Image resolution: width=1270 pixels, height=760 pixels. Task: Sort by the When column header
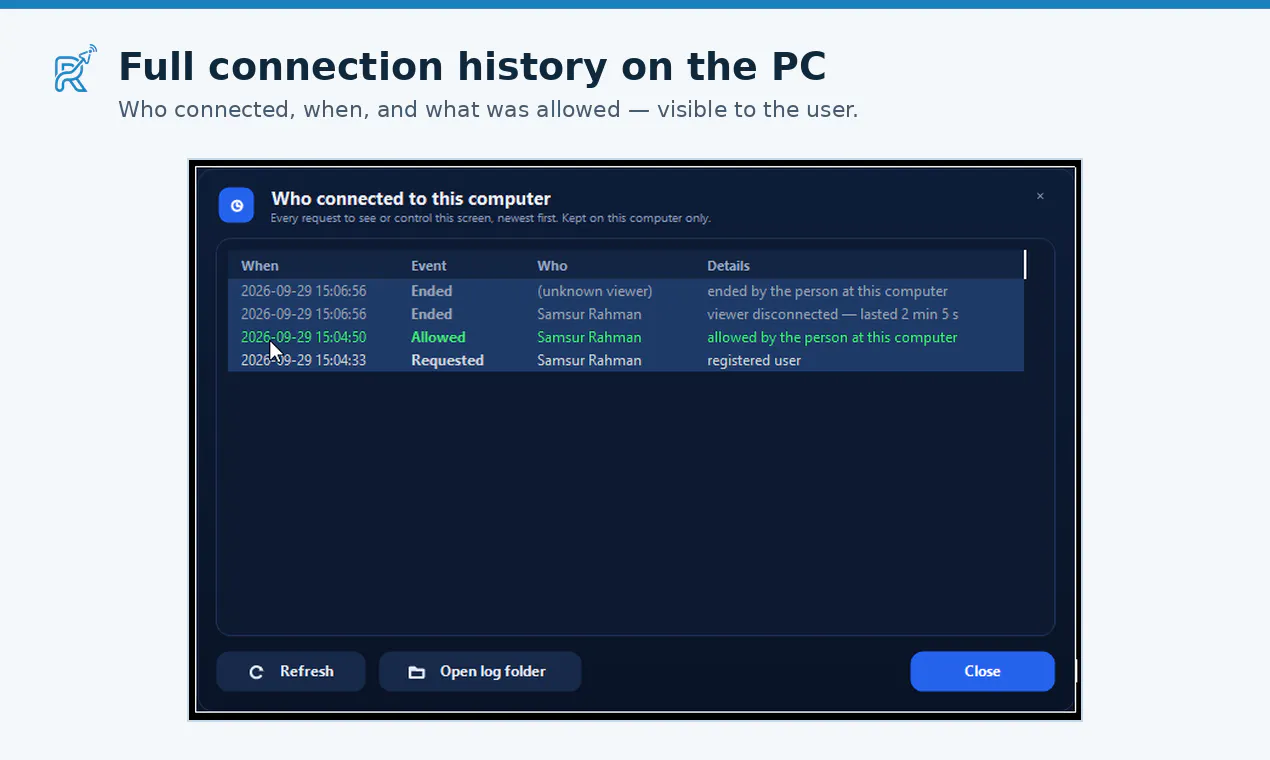260,266
